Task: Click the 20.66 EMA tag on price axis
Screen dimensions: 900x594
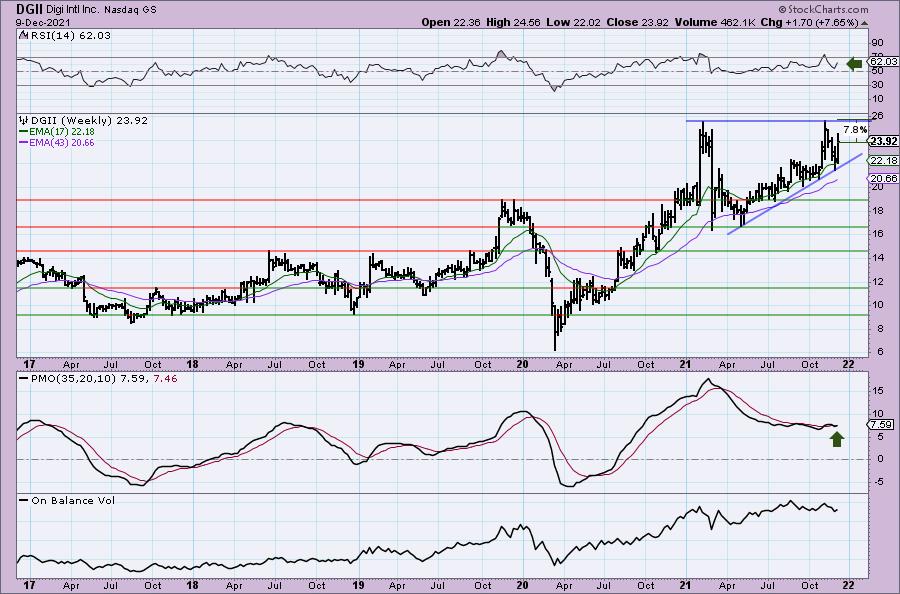Action: click(883, 178)
